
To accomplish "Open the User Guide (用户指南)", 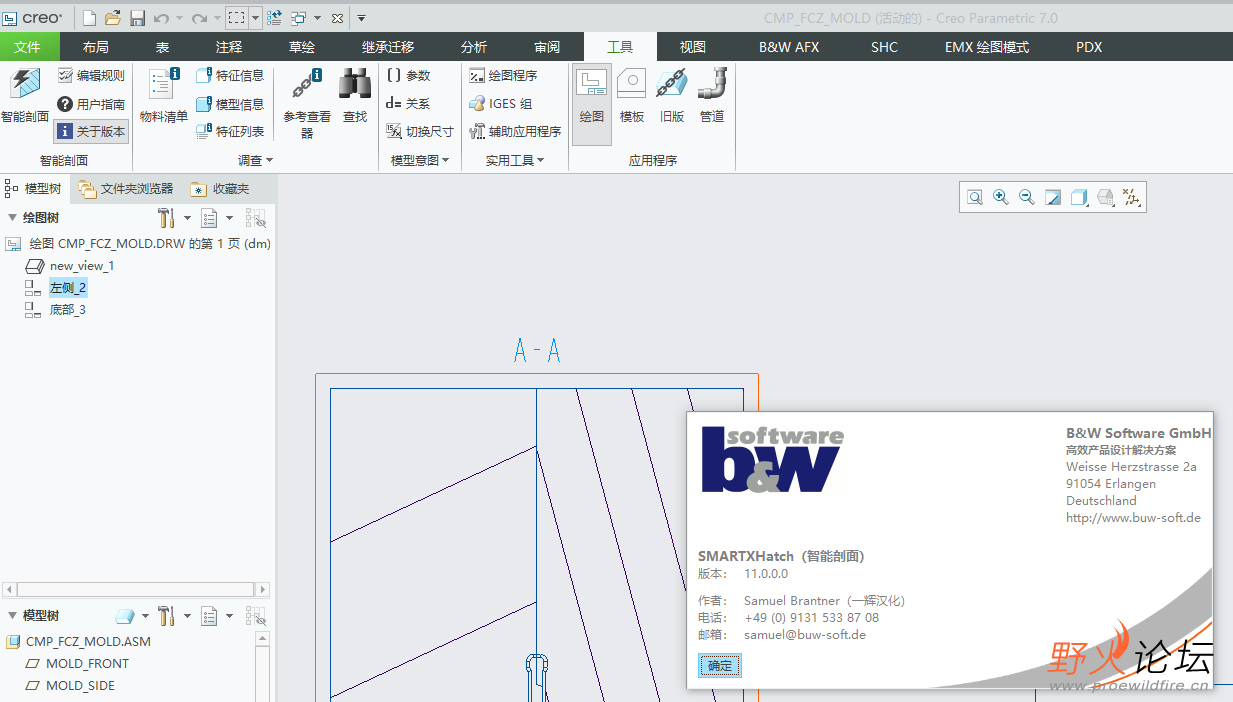I will pyautogui.click(x=91, y=104).
